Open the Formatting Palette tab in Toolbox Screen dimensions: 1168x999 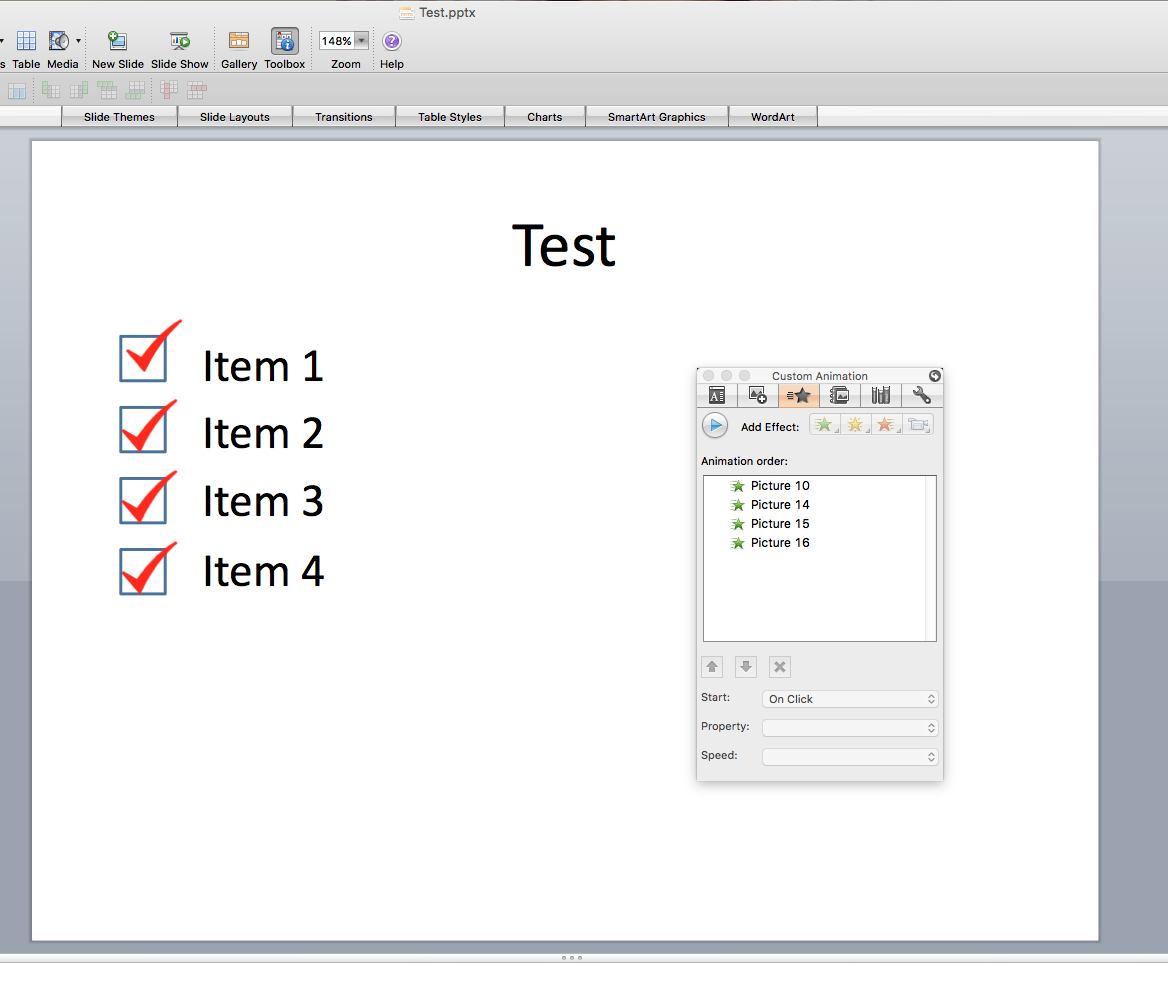[x=717, y=395]
